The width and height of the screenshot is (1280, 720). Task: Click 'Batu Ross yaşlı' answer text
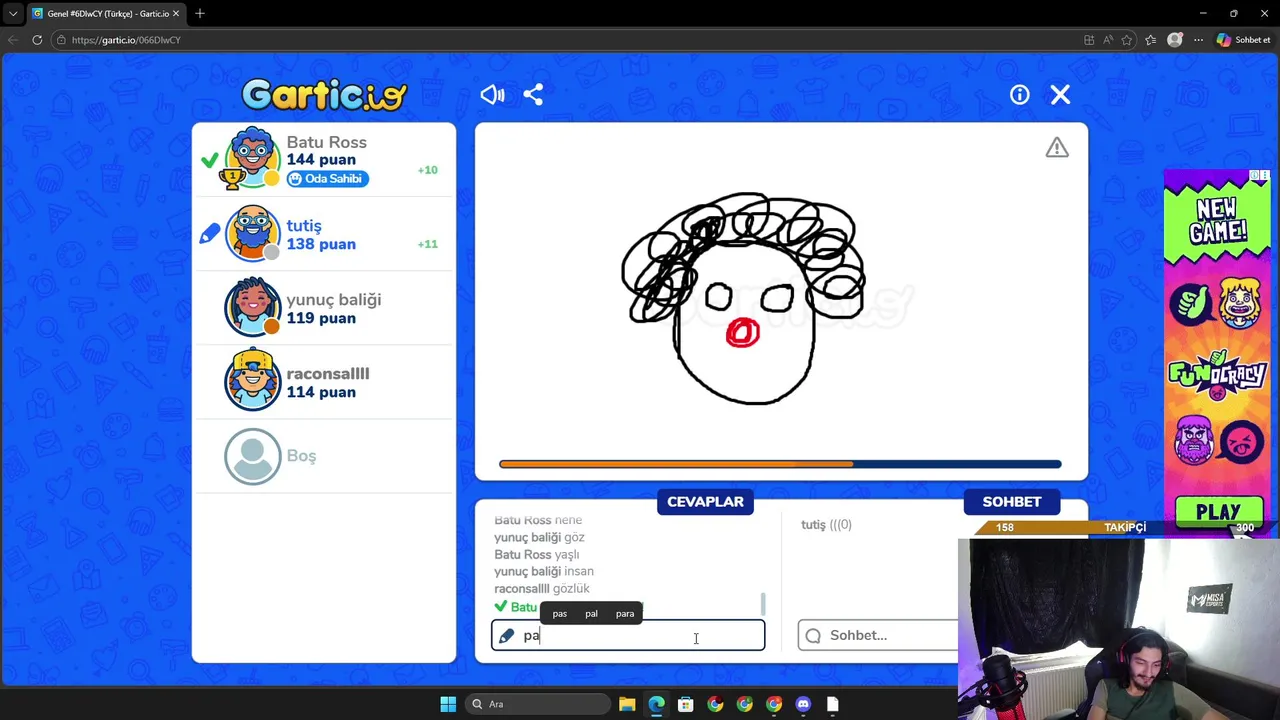[537, 555]
